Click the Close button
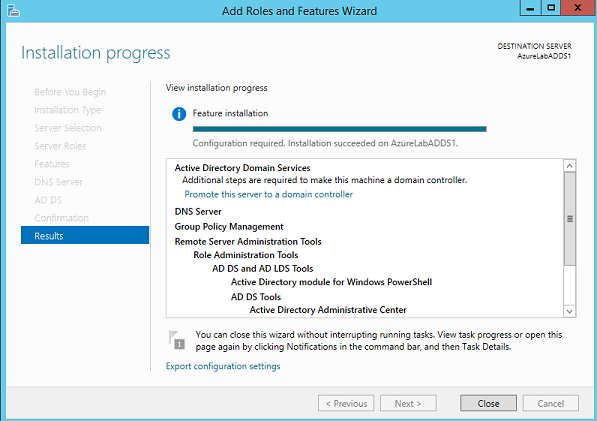The width and height of the screenshot is (597, 421). point(488,403)
